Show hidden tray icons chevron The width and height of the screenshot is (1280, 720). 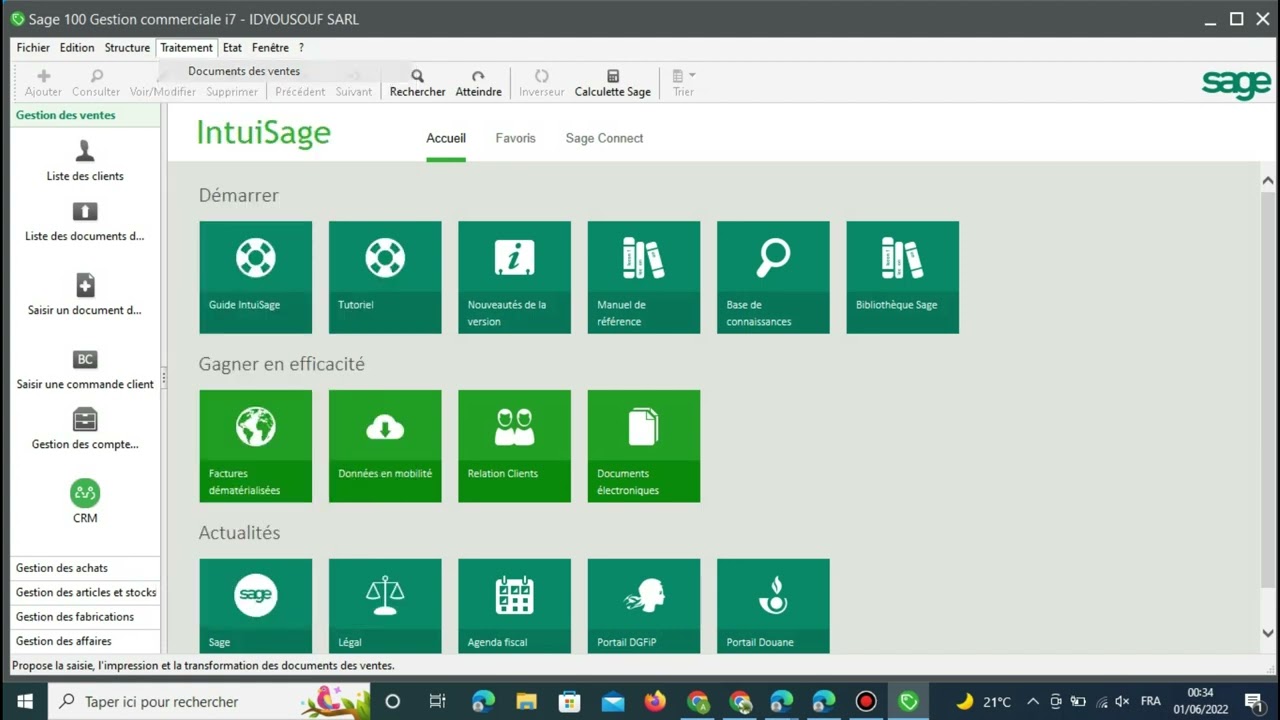(1032, 701)
